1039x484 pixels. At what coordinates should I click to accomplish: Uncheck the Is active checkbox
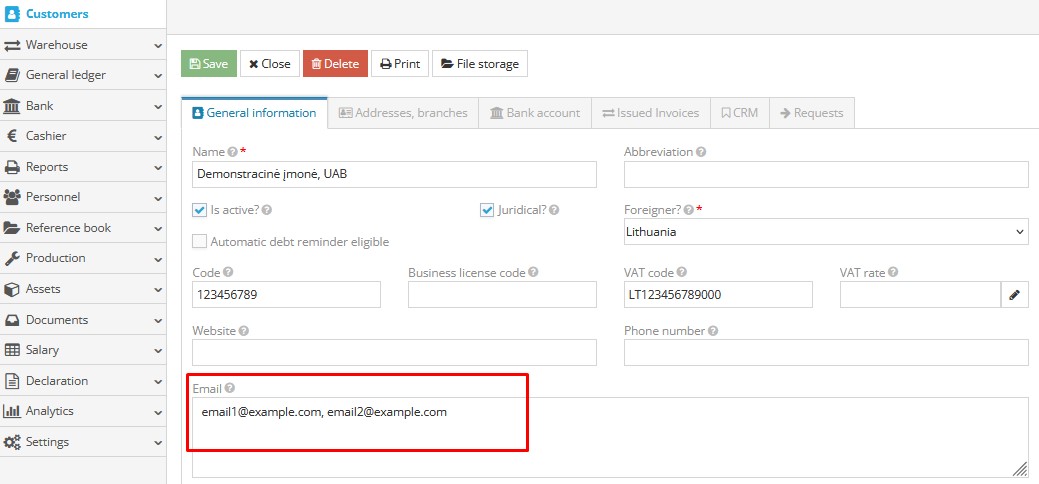click(200, 210)
